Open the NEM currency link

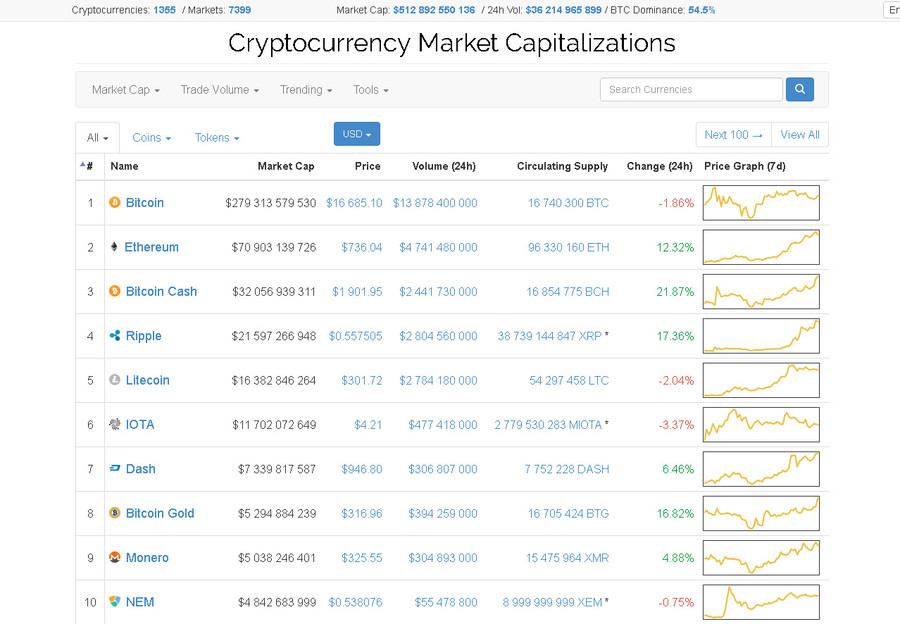point(140,602)
